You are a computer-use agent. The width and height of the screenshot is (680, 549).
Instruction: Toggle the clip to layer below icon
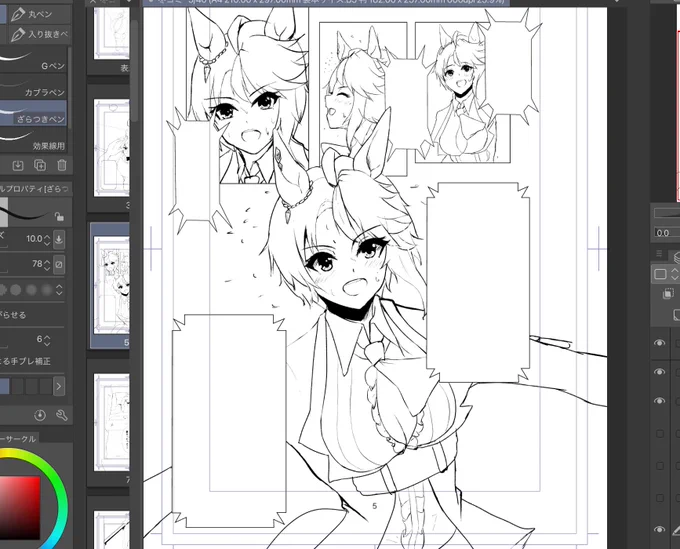668,294
